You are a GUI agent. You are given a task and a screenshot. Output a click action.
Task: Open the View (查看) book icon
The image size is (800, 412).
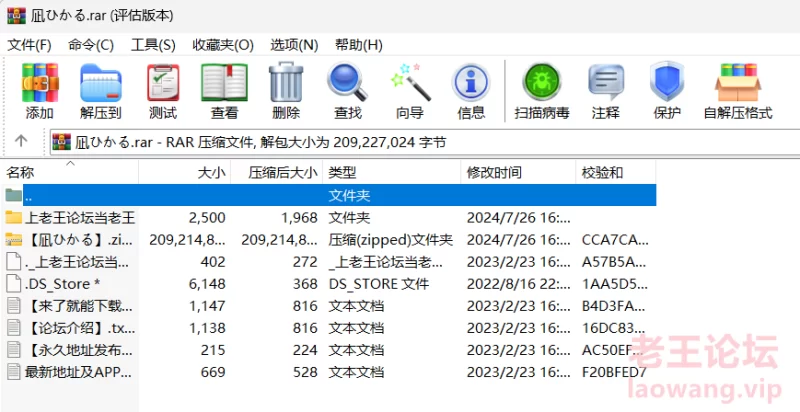coord(224,83)
